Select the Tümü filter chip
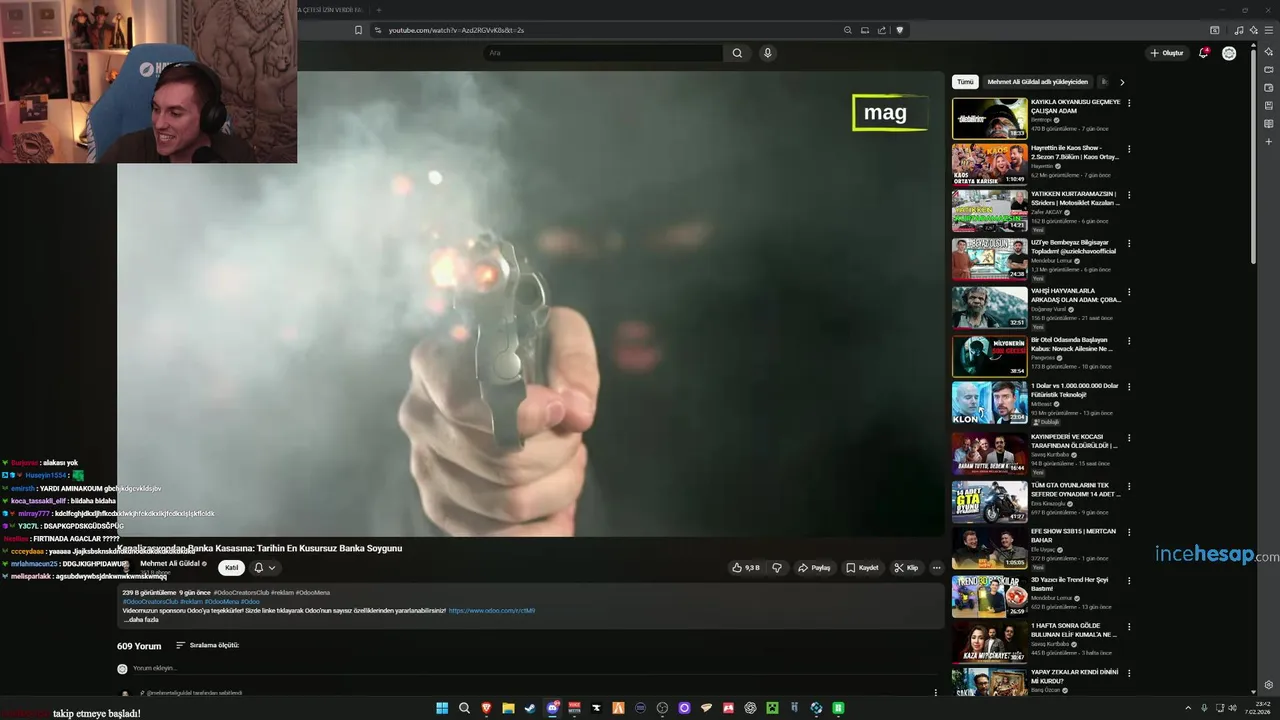This screenshot has height=720, width=1280. (965, 82)
